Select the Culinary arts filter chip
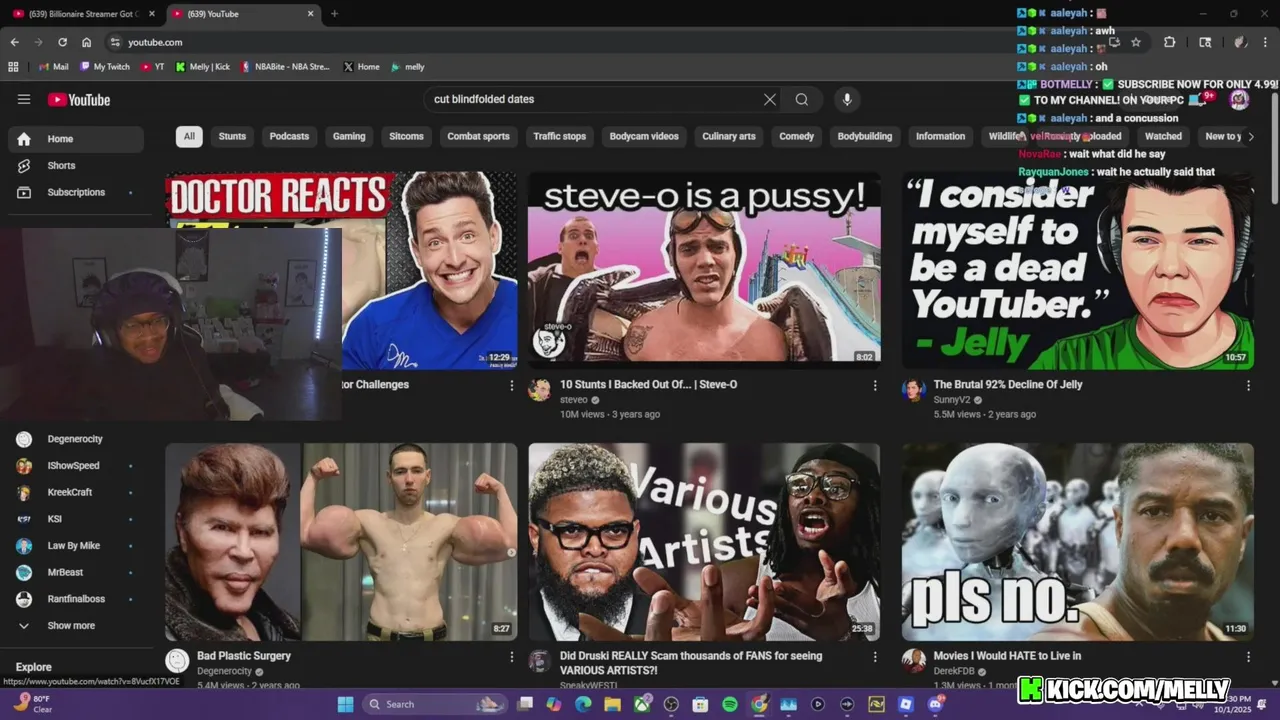Viewport: 1280px width, 720px height. click(729, 136)
